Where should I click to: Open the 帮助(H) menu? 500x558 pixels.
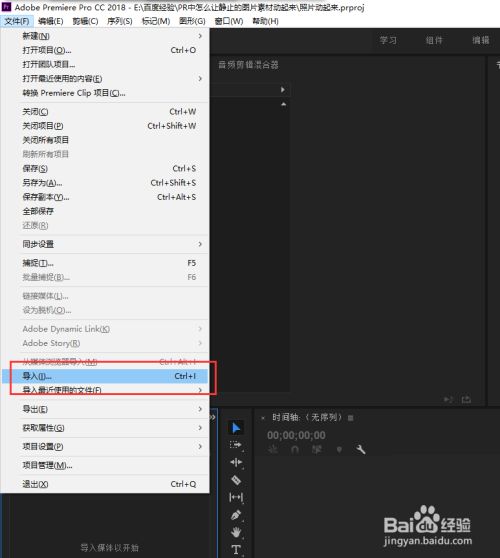click(x=265, y=21)
